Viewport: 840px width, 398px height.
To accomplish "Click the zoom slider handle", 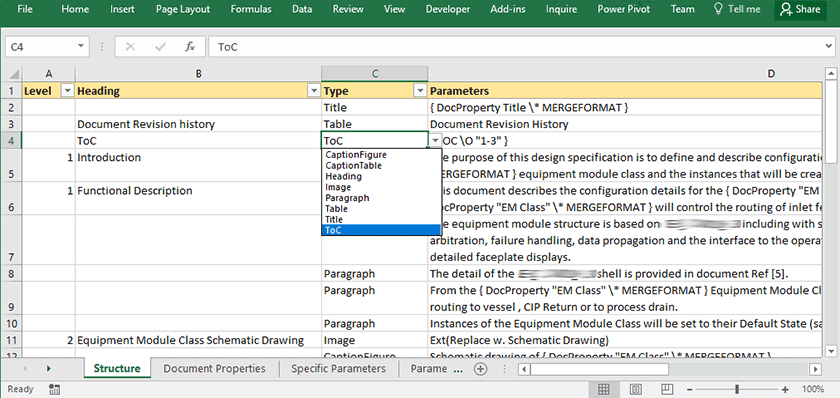I will click(738, 389).
